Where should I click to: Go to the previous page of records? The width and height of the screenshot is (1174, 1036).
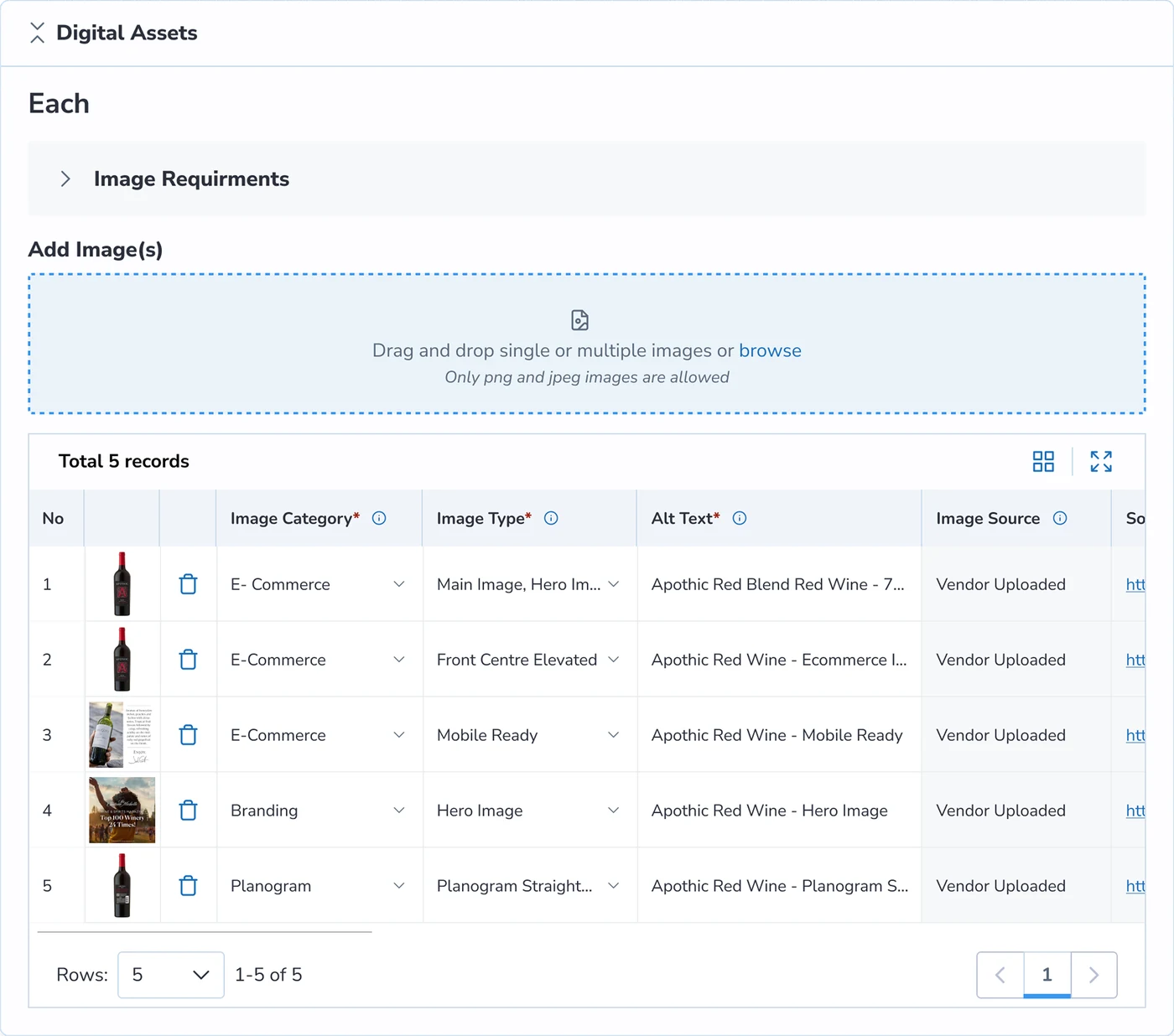coord(1000,975)
